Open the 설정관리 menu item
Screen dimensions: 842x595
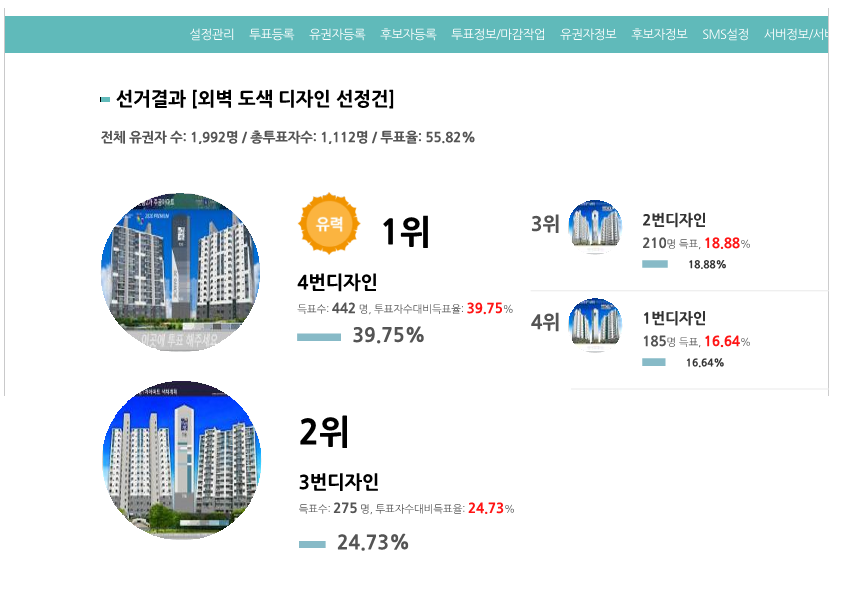[x=212, y=34]
